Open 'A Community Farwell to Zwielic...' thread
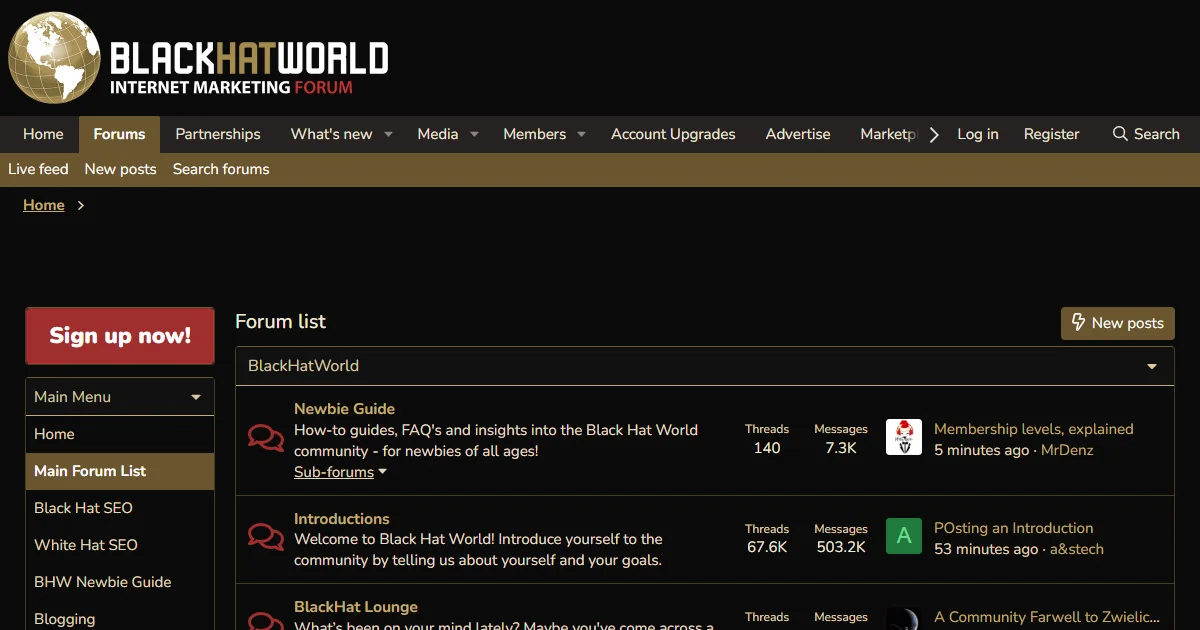The height and width of the screenshot is (630, 1200). pyautogui.click(x=1047, y=617)
